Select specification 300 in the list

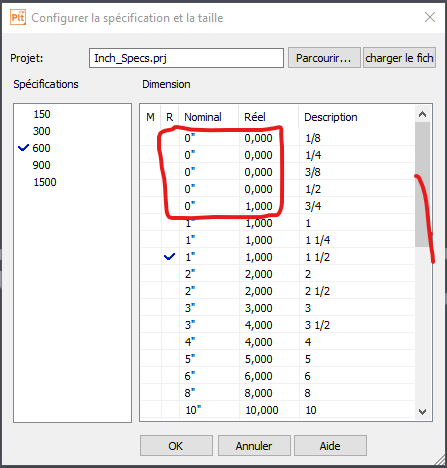pyautogui.click(x=42, y=131)
